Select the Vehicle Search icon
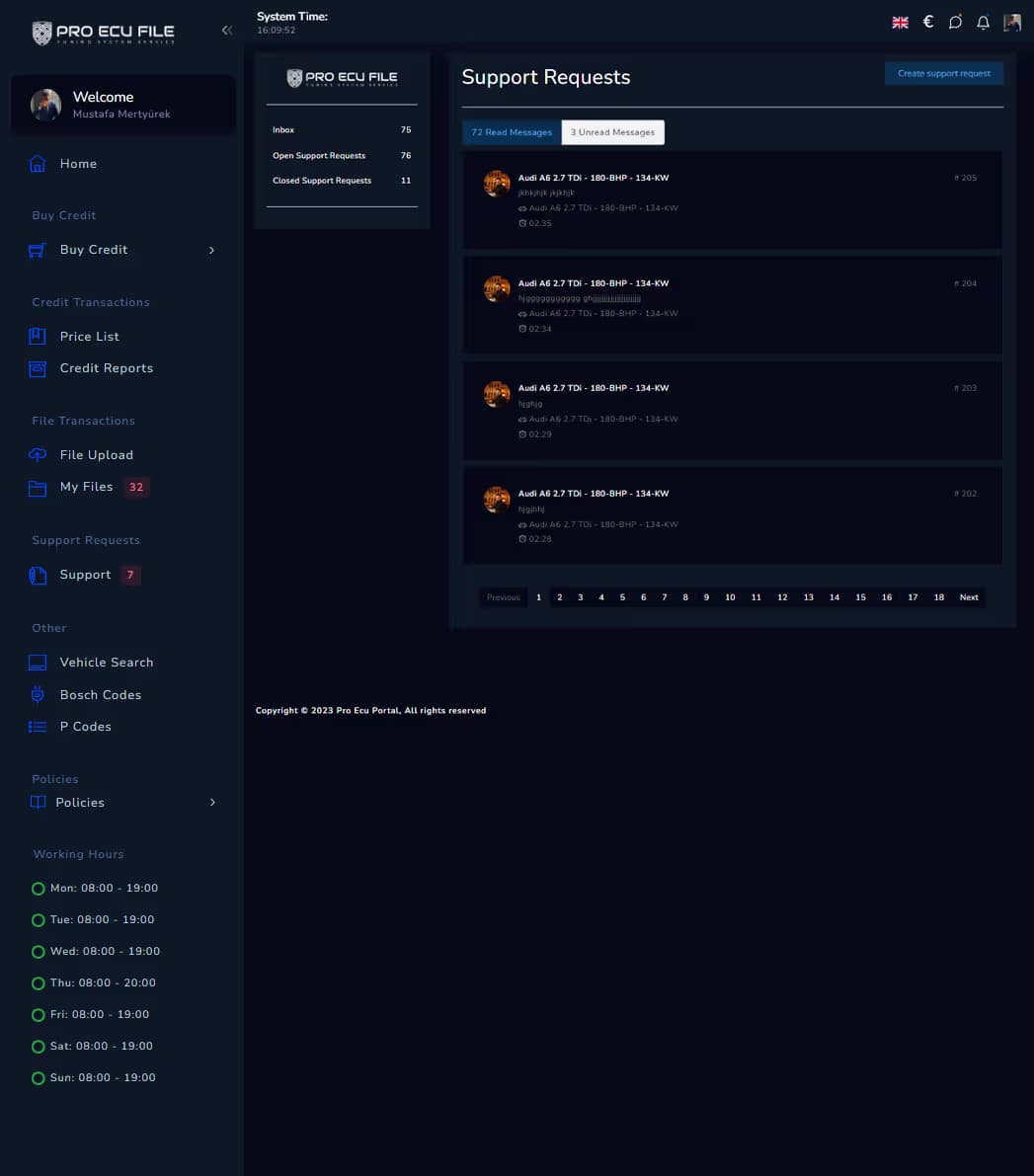 (37, 662)
